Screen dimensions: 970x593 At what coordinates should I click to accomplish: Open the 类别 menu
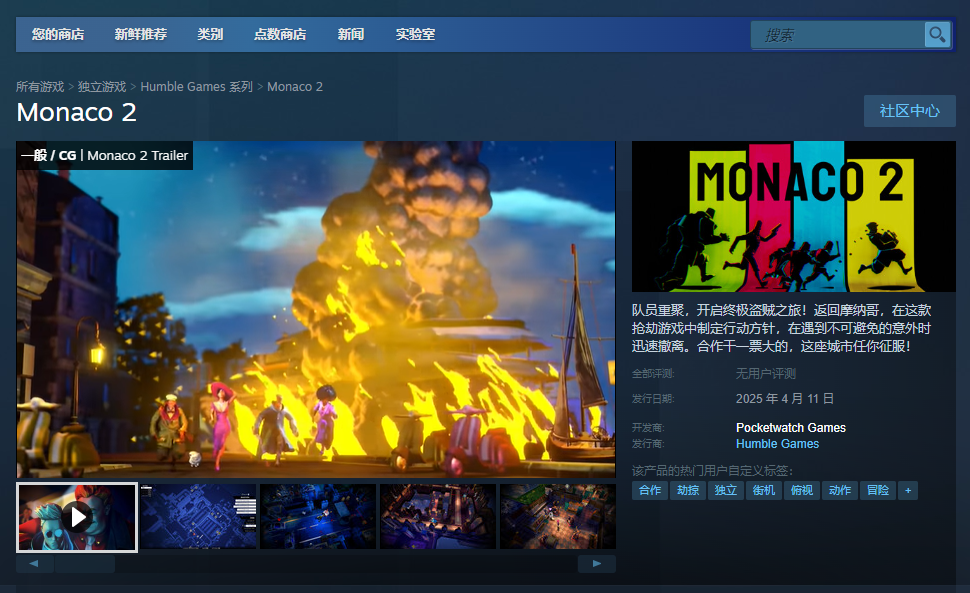210,35
